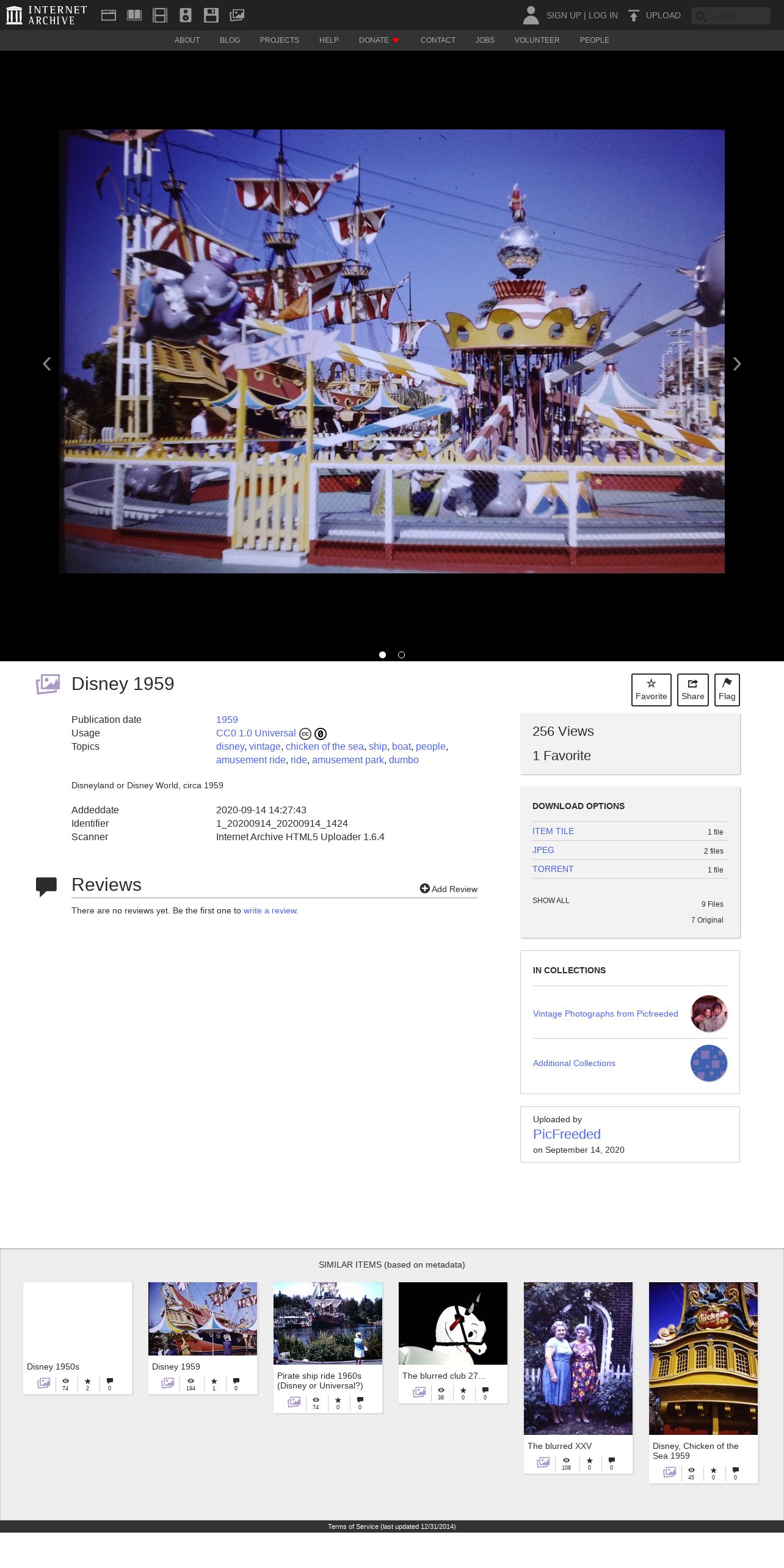The width and height of the screenshot is (784, 1568).
Task: Open the ABOUT menu item
Action: pyautogui.click(x=187, y=40)
